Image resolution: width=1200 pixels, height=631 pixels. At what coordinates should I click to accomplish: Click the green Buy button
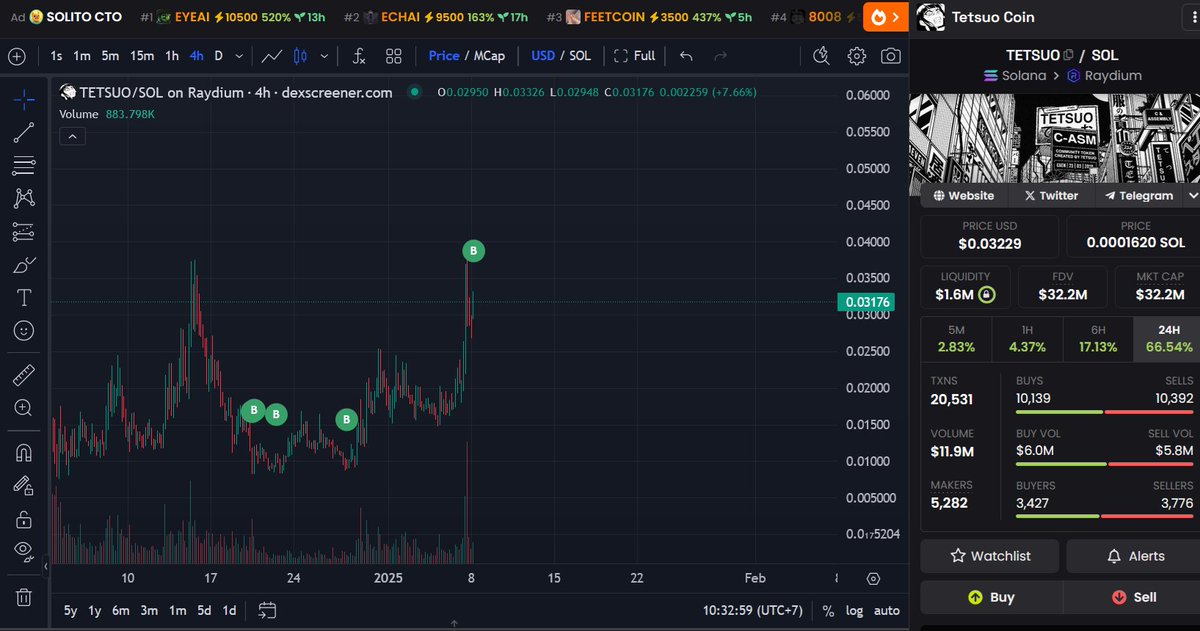[991, 597]
